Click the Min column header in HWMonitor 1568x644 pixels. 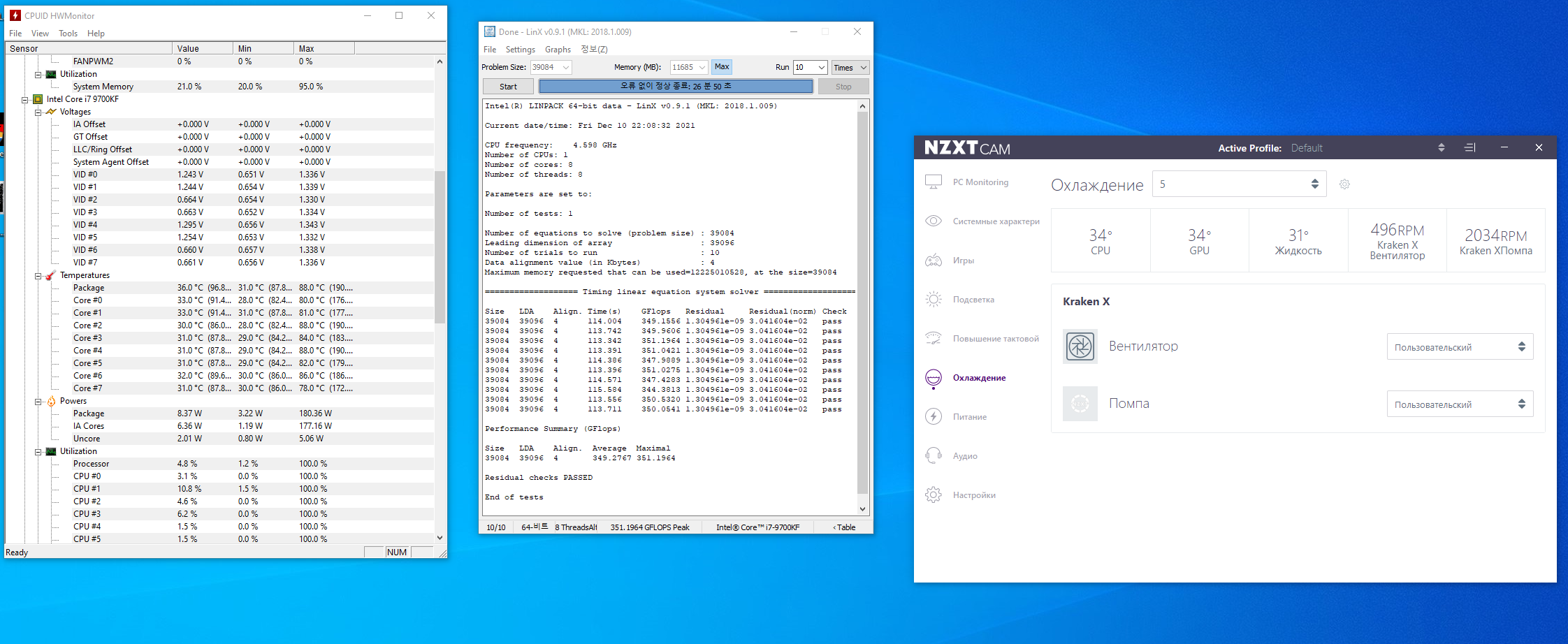[263, 48]
